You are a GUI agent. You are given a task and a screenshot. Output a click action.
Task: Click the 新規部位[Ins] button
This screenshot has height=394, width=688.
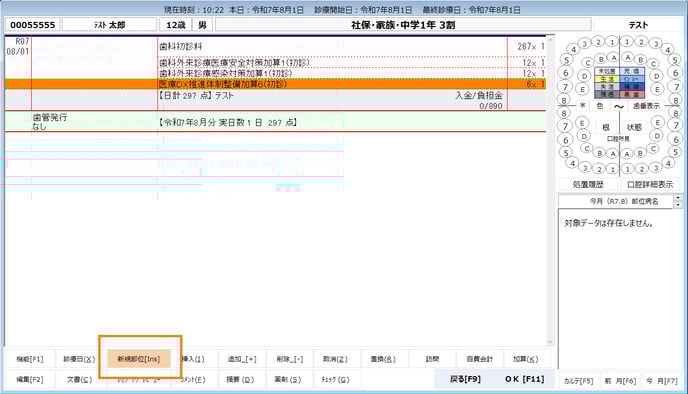point(139,359)
